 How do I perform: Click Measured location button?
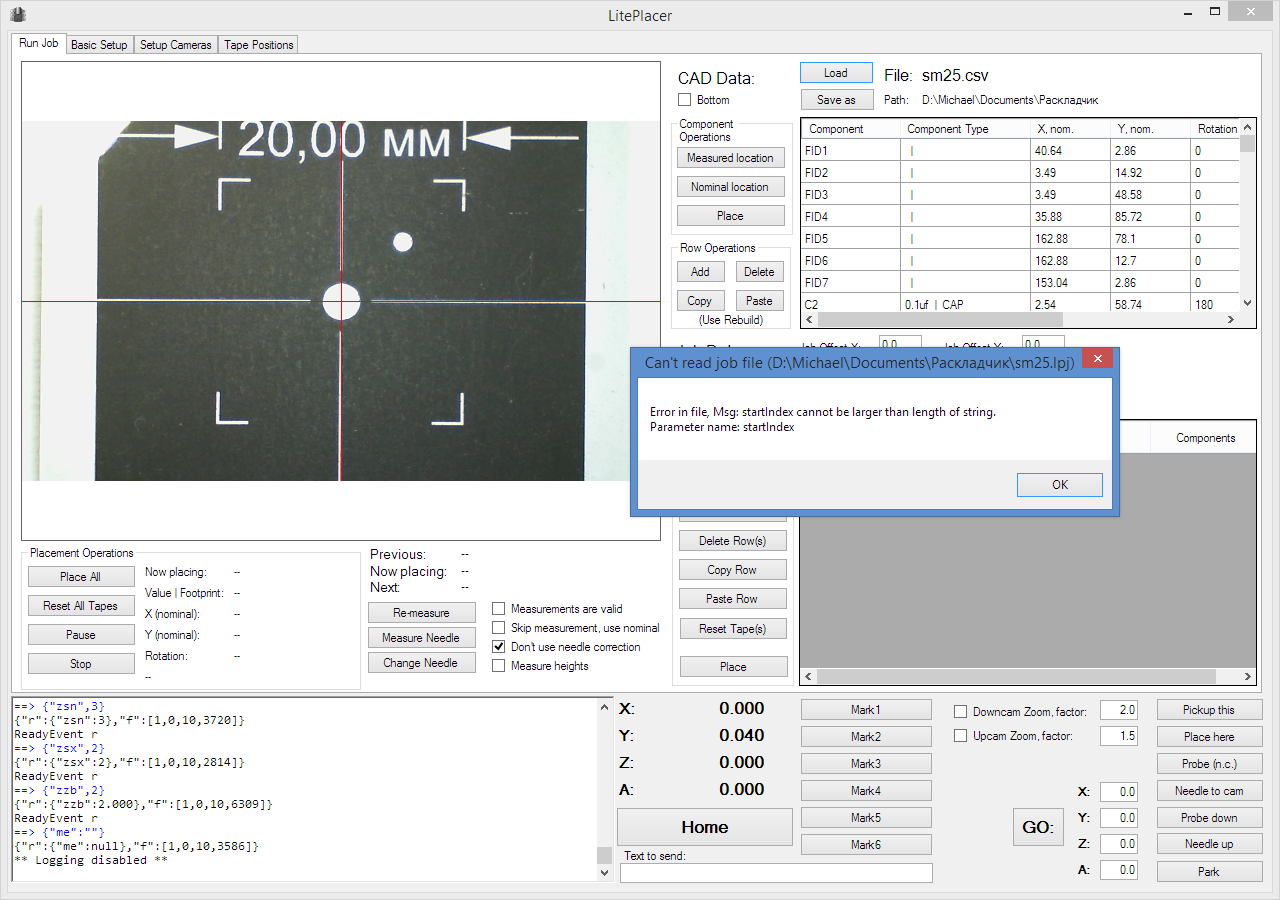pos(730,158)
